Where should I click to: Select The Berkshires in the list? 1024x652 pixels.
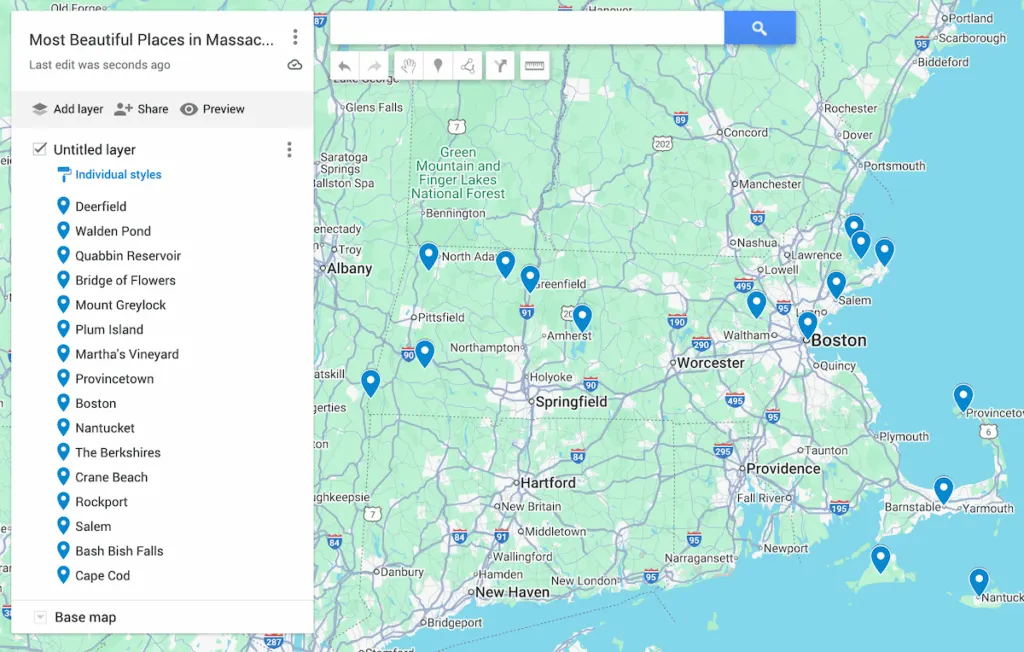click(x=118, y=453)
